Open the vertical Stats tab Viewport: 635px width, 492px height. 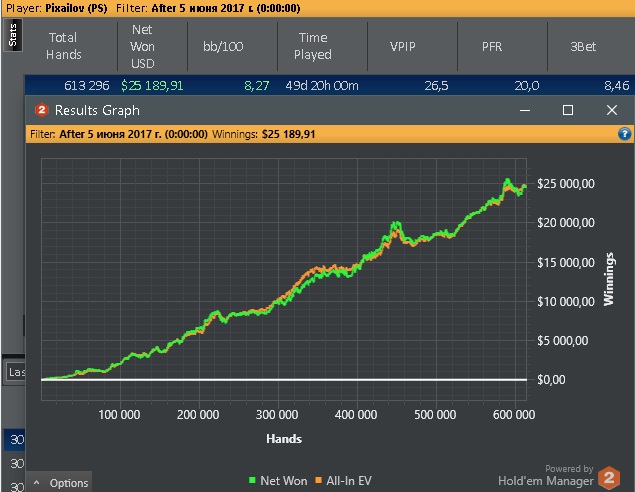pyautogui.click(x=13, y=35)
